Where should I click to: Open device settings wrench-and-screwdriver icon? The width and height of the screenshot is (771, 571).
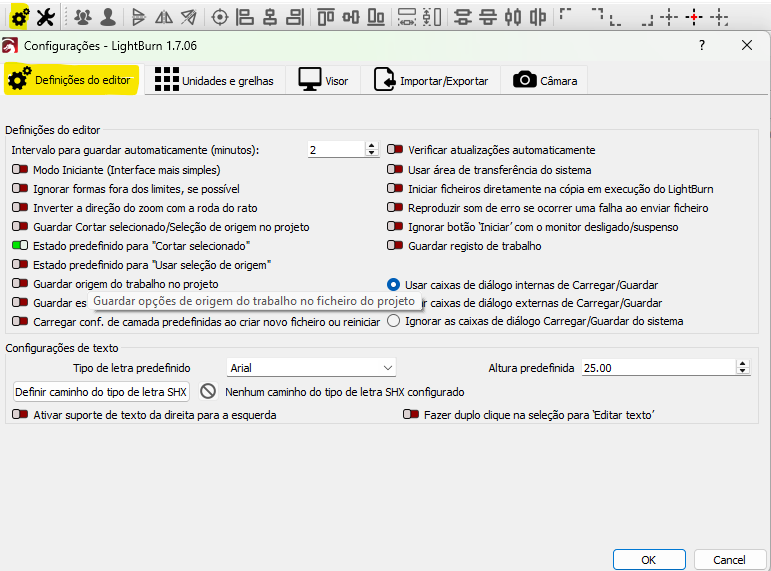point(45,16)
